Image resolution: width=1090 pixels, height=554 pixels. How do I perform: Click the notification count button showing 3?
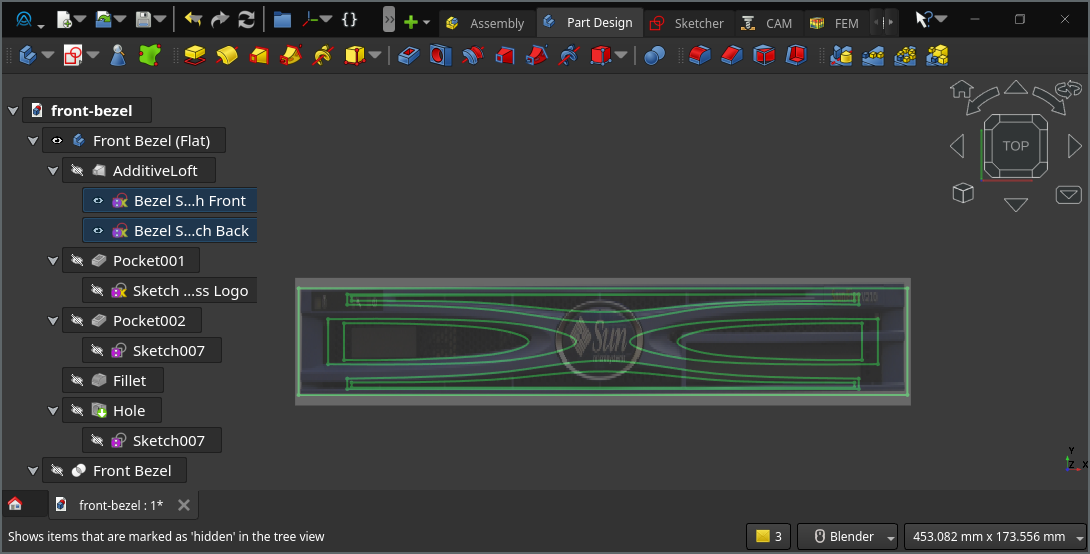click(768, 536)
